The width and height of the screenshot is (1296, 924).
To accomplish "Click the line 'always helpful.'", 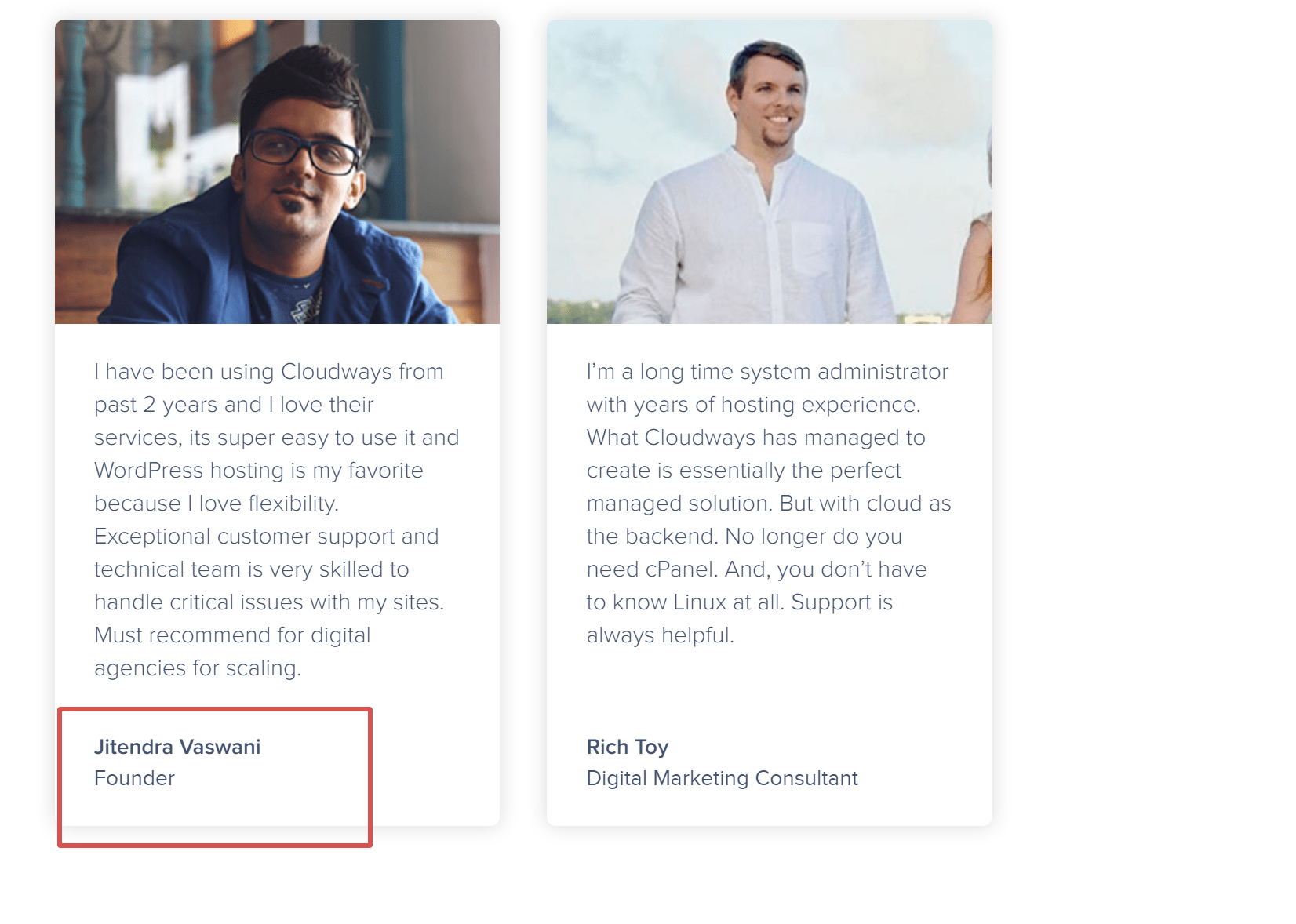I will click(661, 635).
